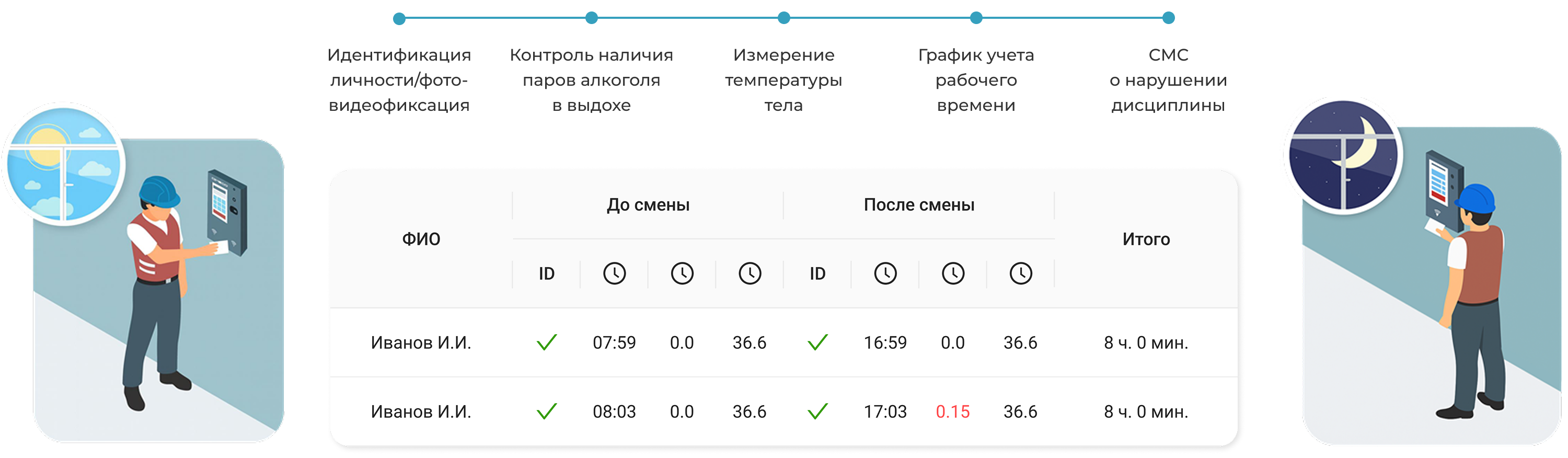Click the daytime sun window illustration
The height and width of the screenshot is (458, 1568).
[x=64, y=164]
